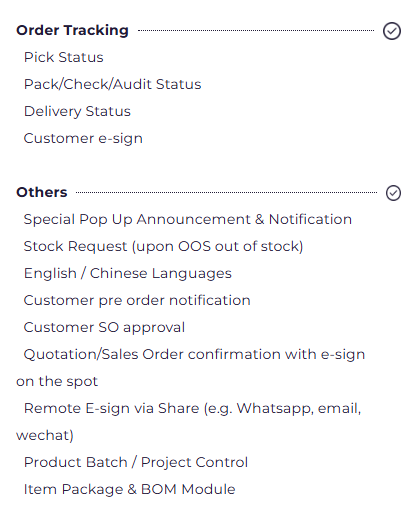Select the Order Tracking heading
The image size is (419, 511).
point(72,30)
